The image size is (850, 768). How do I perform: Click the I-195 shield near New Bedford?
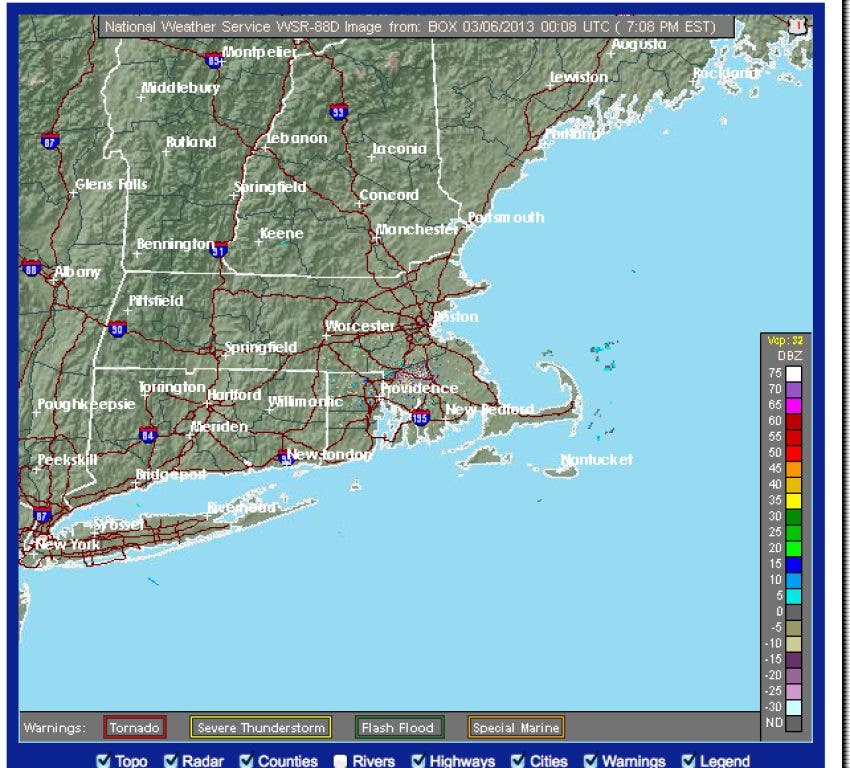point(421,417)
